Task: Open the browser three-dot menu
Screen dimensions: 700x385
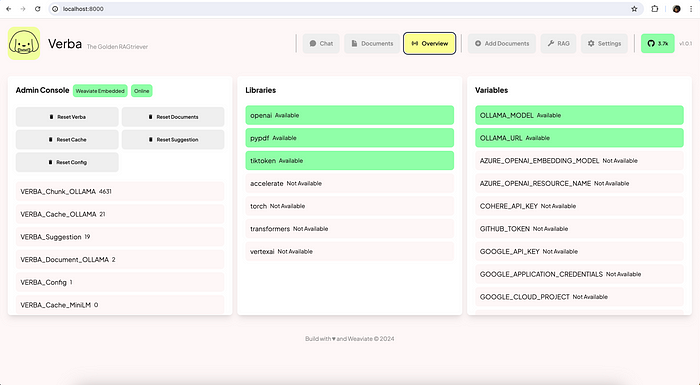Action: [x=691, y=8]
